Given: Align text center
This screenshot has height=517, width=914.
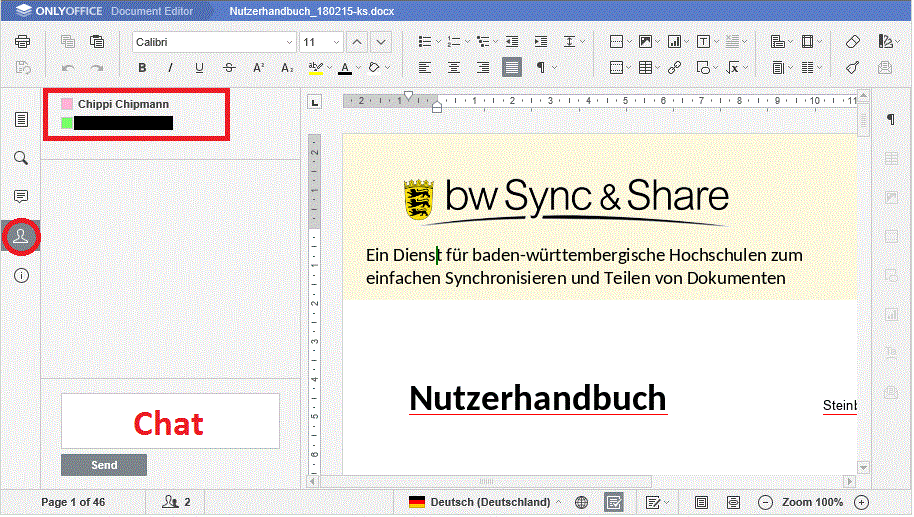Looking at the screenshot, I should point(454,68).
